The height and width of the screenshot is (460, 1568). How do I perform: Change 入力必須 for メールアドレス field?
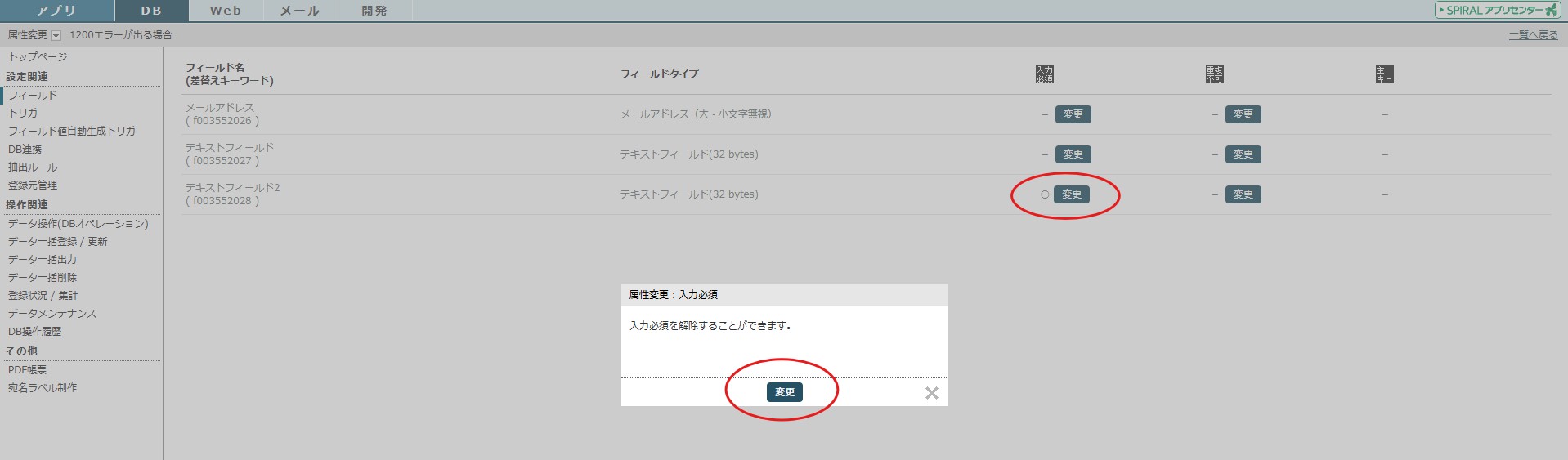click(x=1073, y=114)
